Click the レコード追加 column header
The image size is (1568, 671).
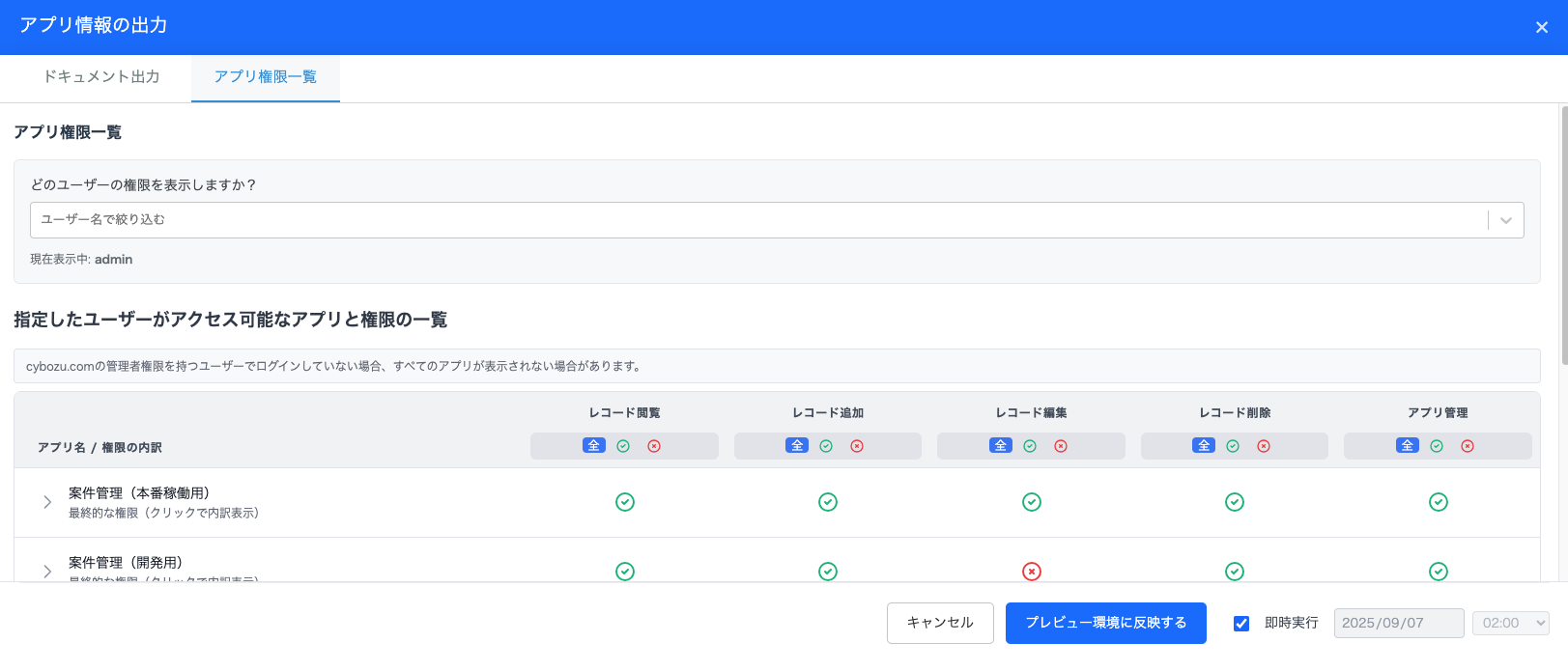point(828,413)
